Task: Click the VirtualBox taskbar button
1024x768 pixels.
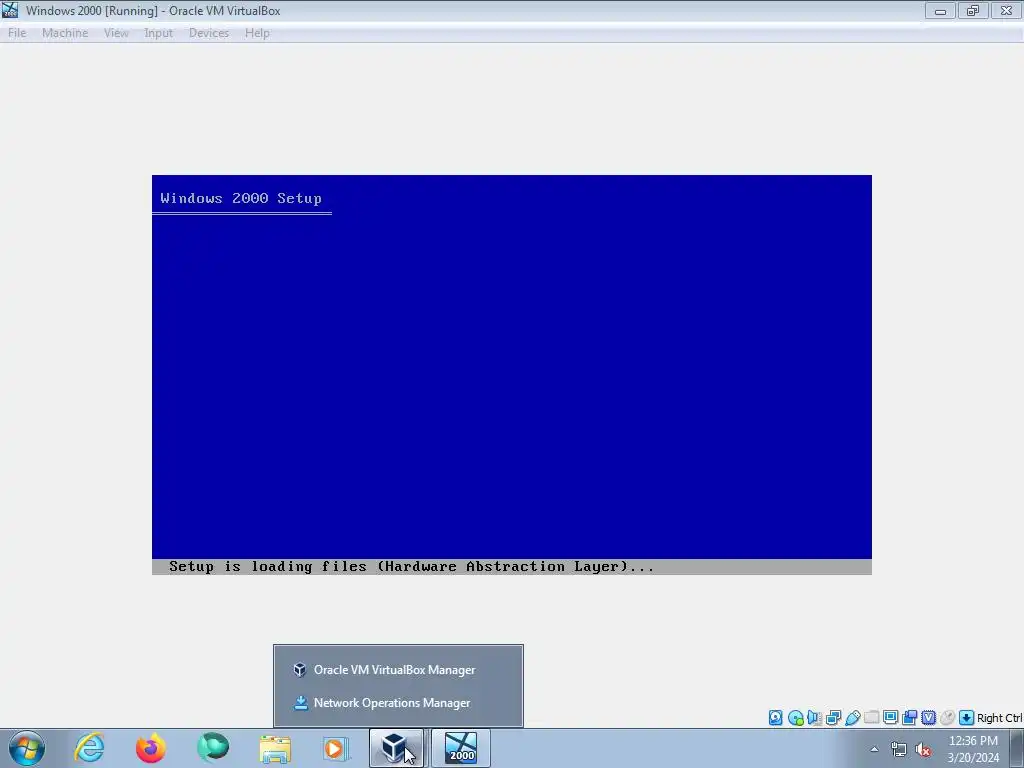Action: click(396, 748)
